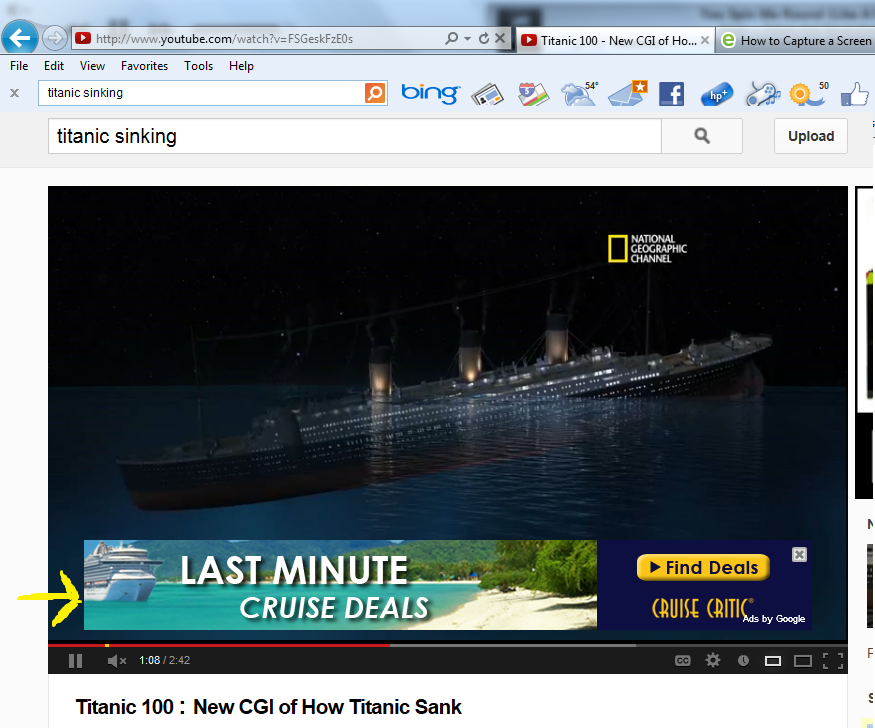
Task: Switch to the 'How to Capture a Screen' tab
Action: pyautogui.click(x=796, y=41)
